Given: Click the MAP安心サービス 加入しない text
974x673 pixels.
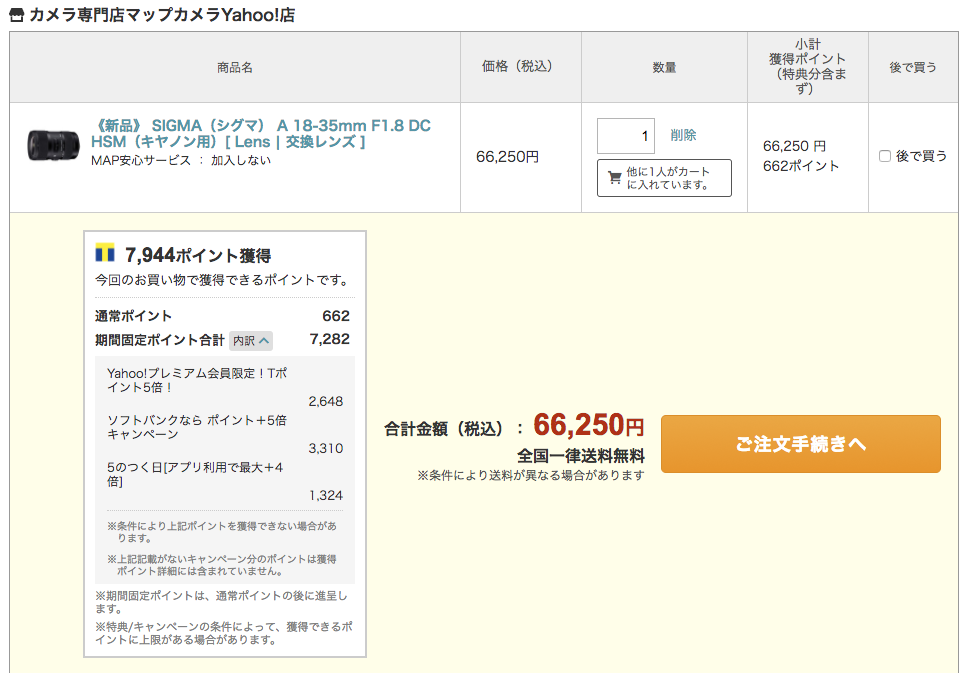Looking at the screenshot, I should (x=181, y=160).
